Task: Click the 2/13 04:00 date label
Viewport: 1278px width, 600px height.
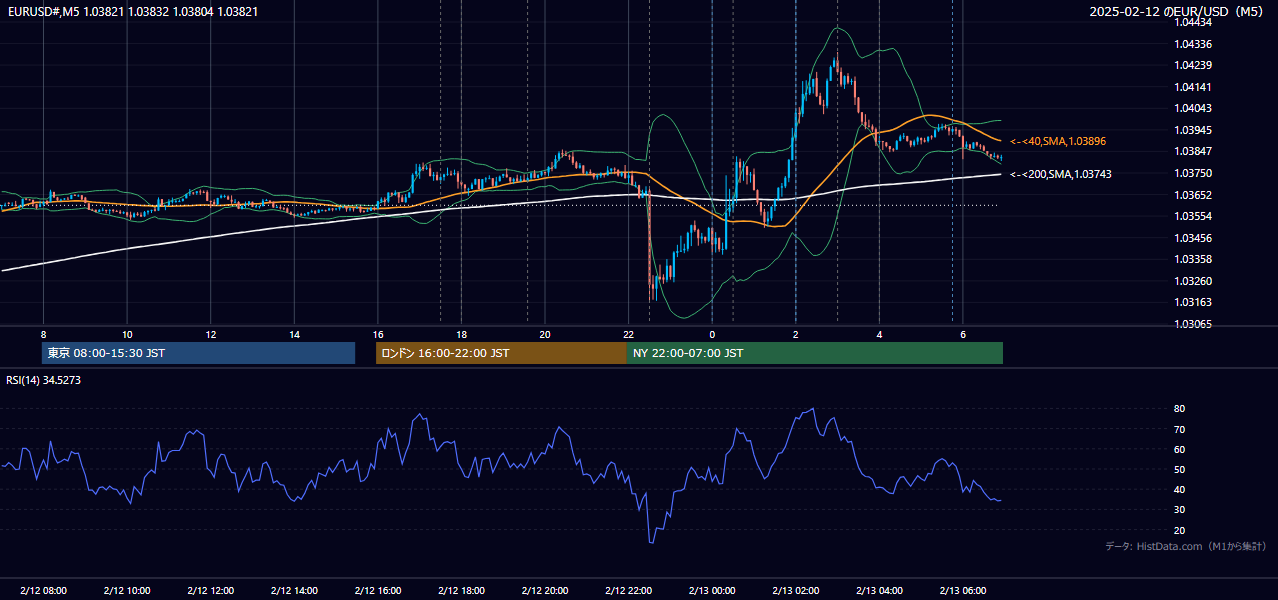Action: [x=879, y=590]
